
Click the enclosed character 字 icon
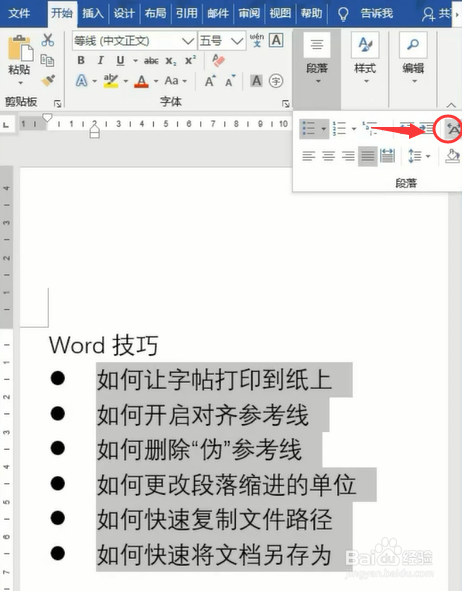tap(276, 81)
